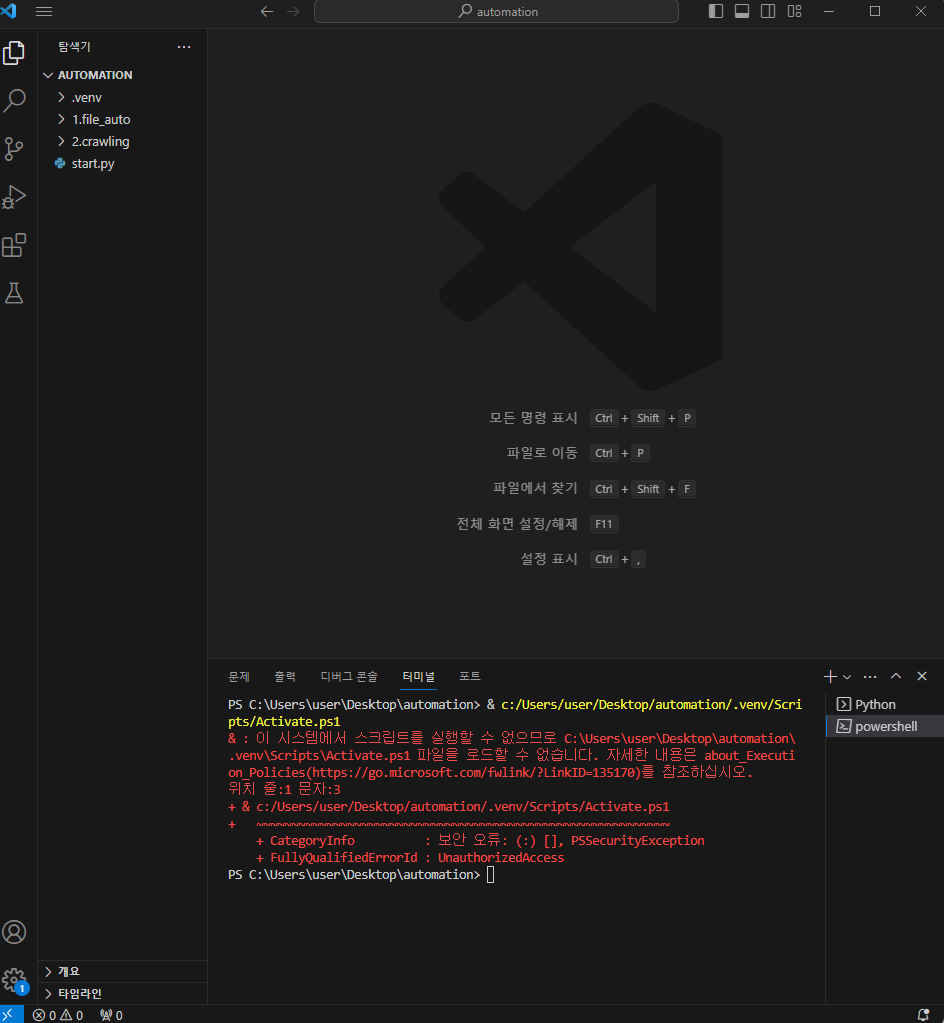Open the Testing flask icon

coord(14,293)
